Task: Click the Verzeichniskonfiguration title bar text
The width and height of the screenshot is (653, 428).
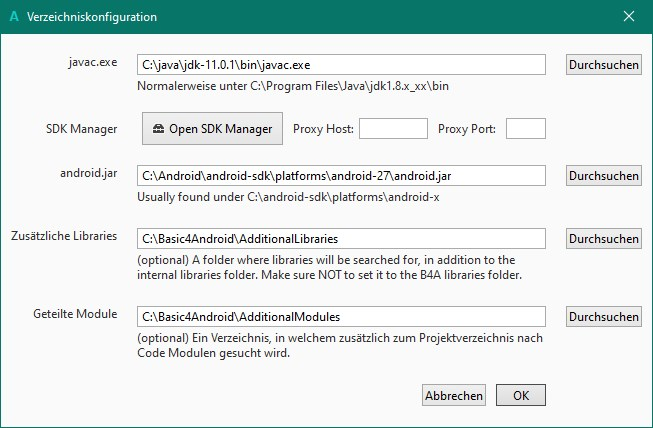Action: pyautogui.click(x=99, y=17)
